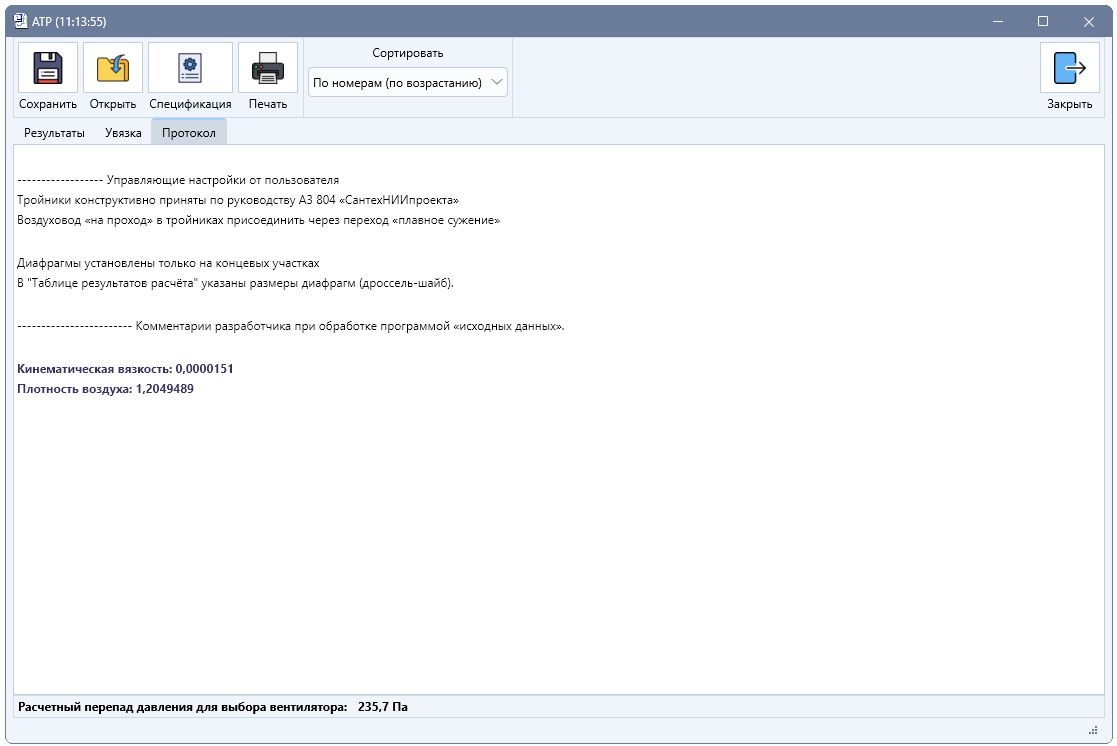1117x746 pixels.
Task: Open file via the Открыть folder icon
Action: point(113,68)
